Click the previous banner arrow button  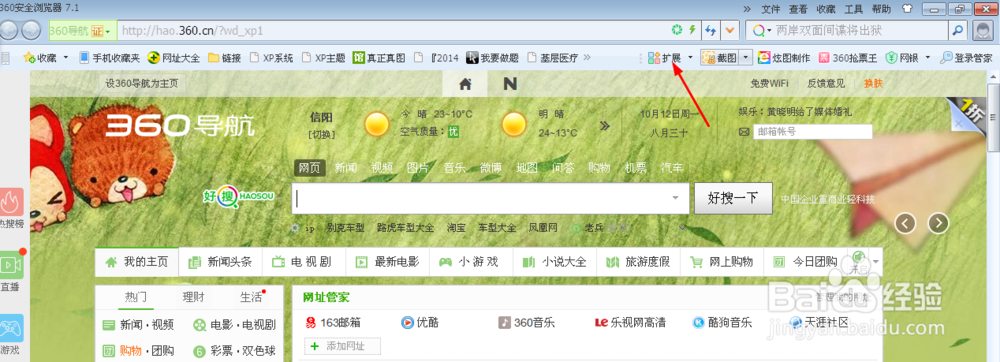coord(906,223)
